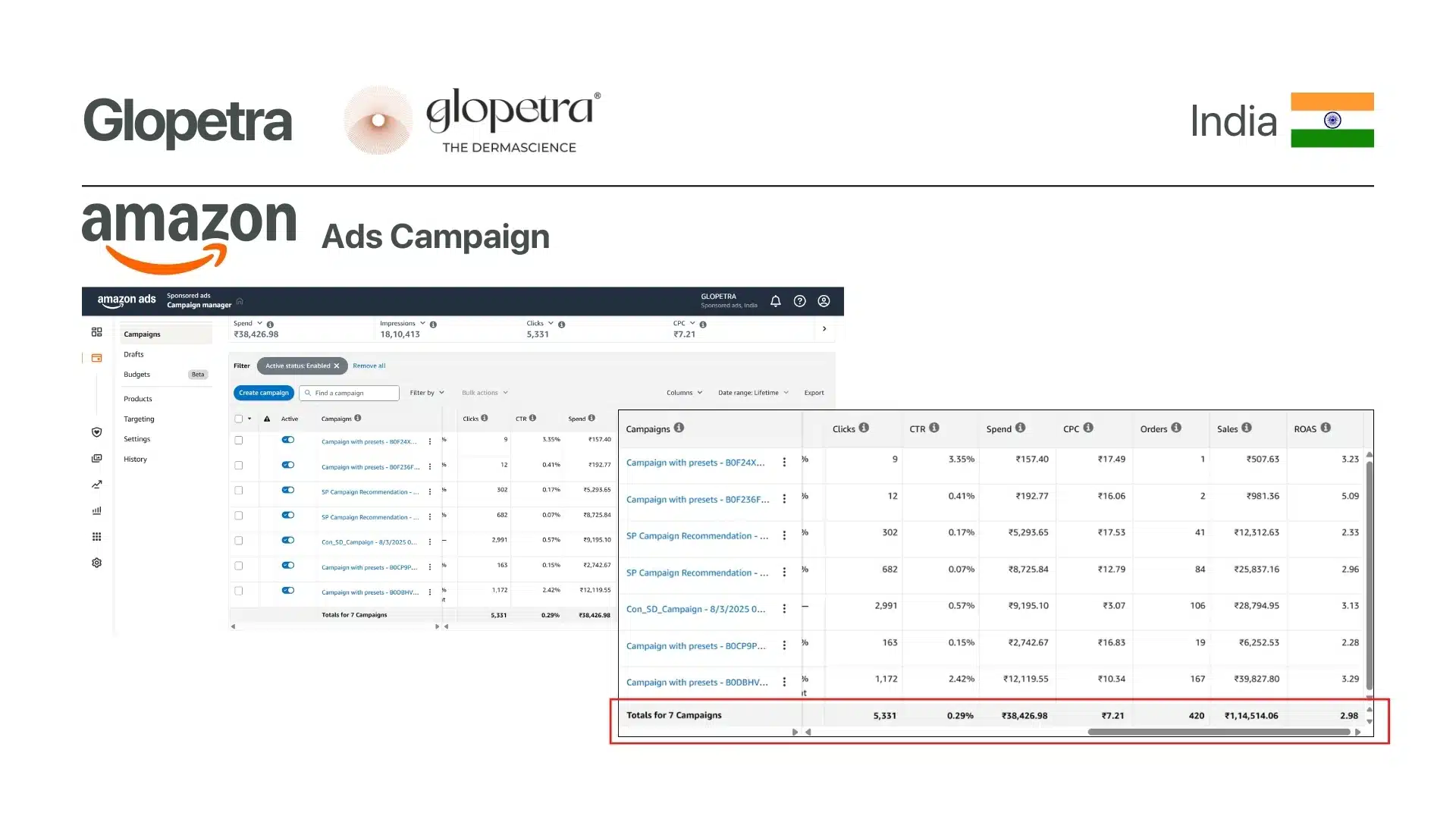Click the total sales value ₹1,14,514.06

click(1250, 715)
